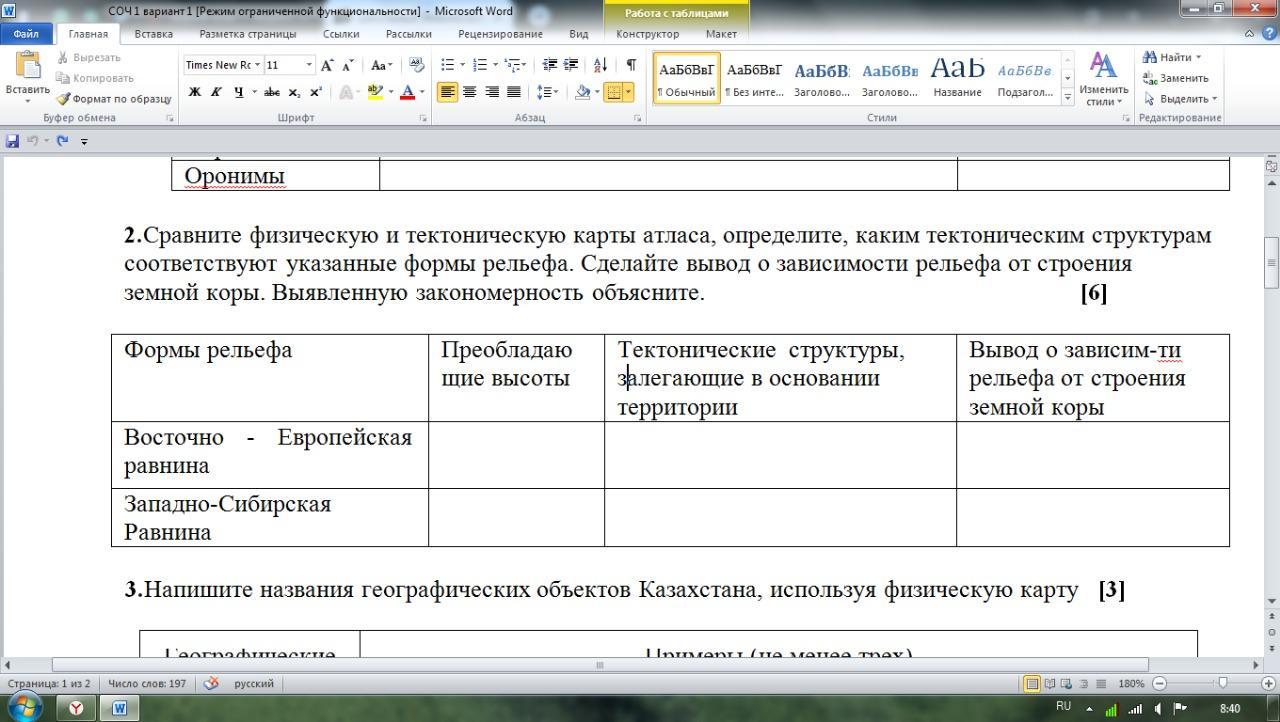
Task: Toggle italic (К) formatting
Action: [x=216, y=92]
